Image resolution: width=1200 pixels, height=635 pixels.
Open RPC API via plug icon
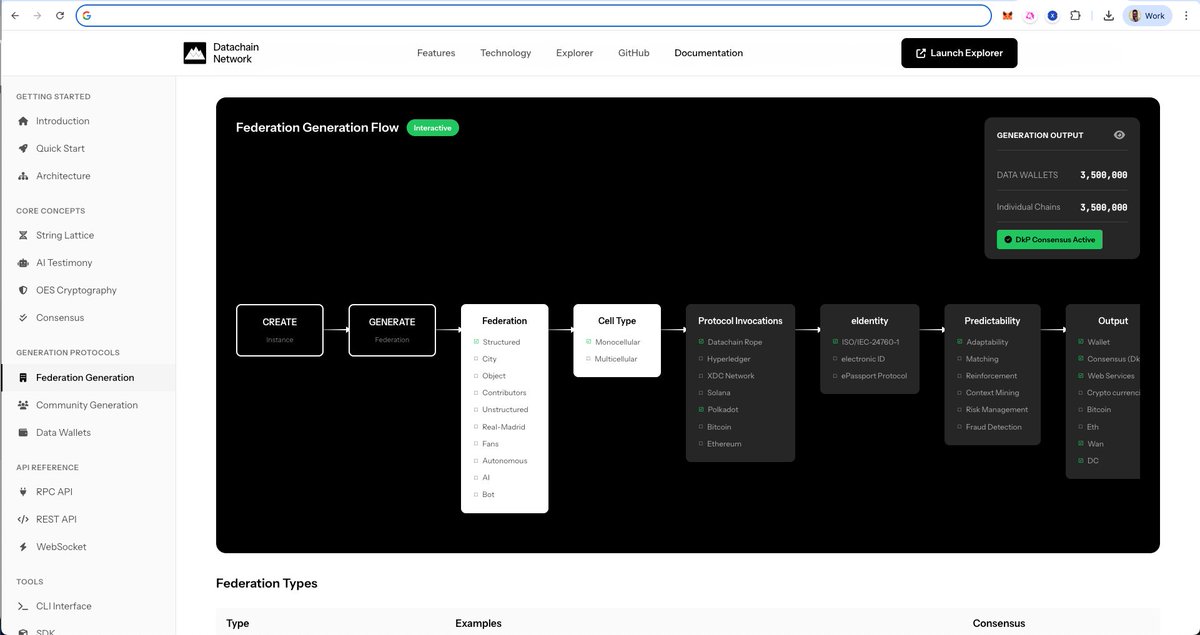point(24,492)
